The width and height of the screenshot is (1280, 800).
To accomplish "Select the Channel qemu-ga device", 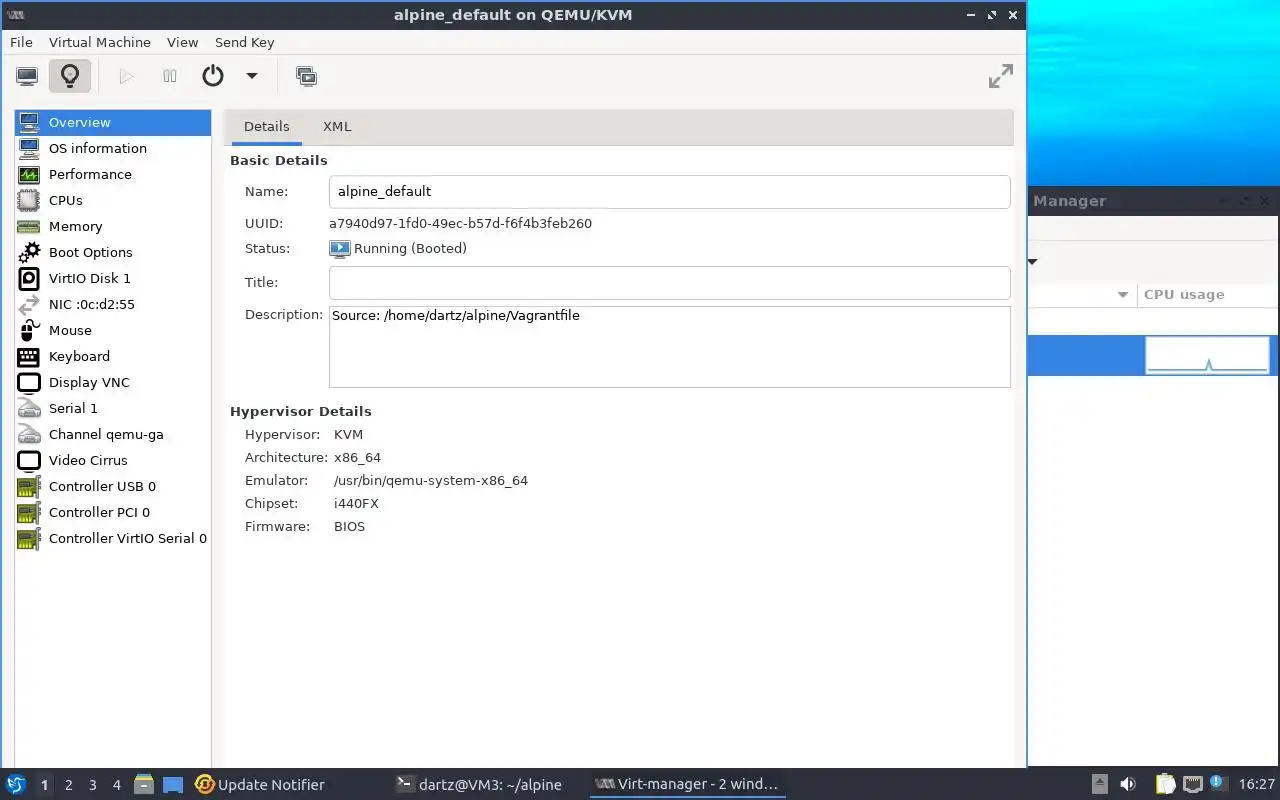I will coord(113,434).
